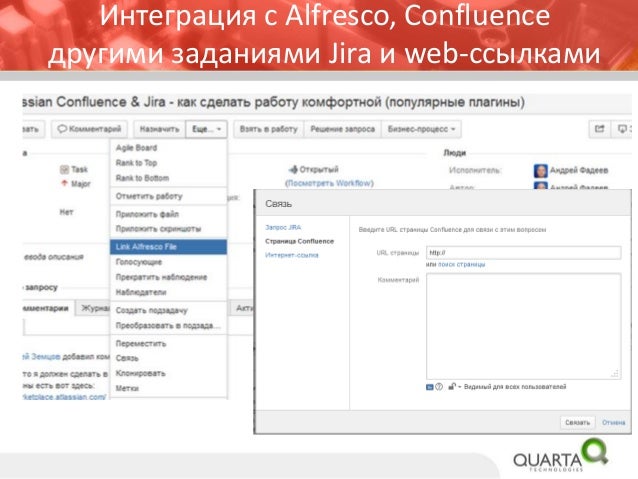Image resolution: width=638 pixels, height=479 pixels.
Task: Select Клонировать menu item
Action: click(x=168, y=373)
